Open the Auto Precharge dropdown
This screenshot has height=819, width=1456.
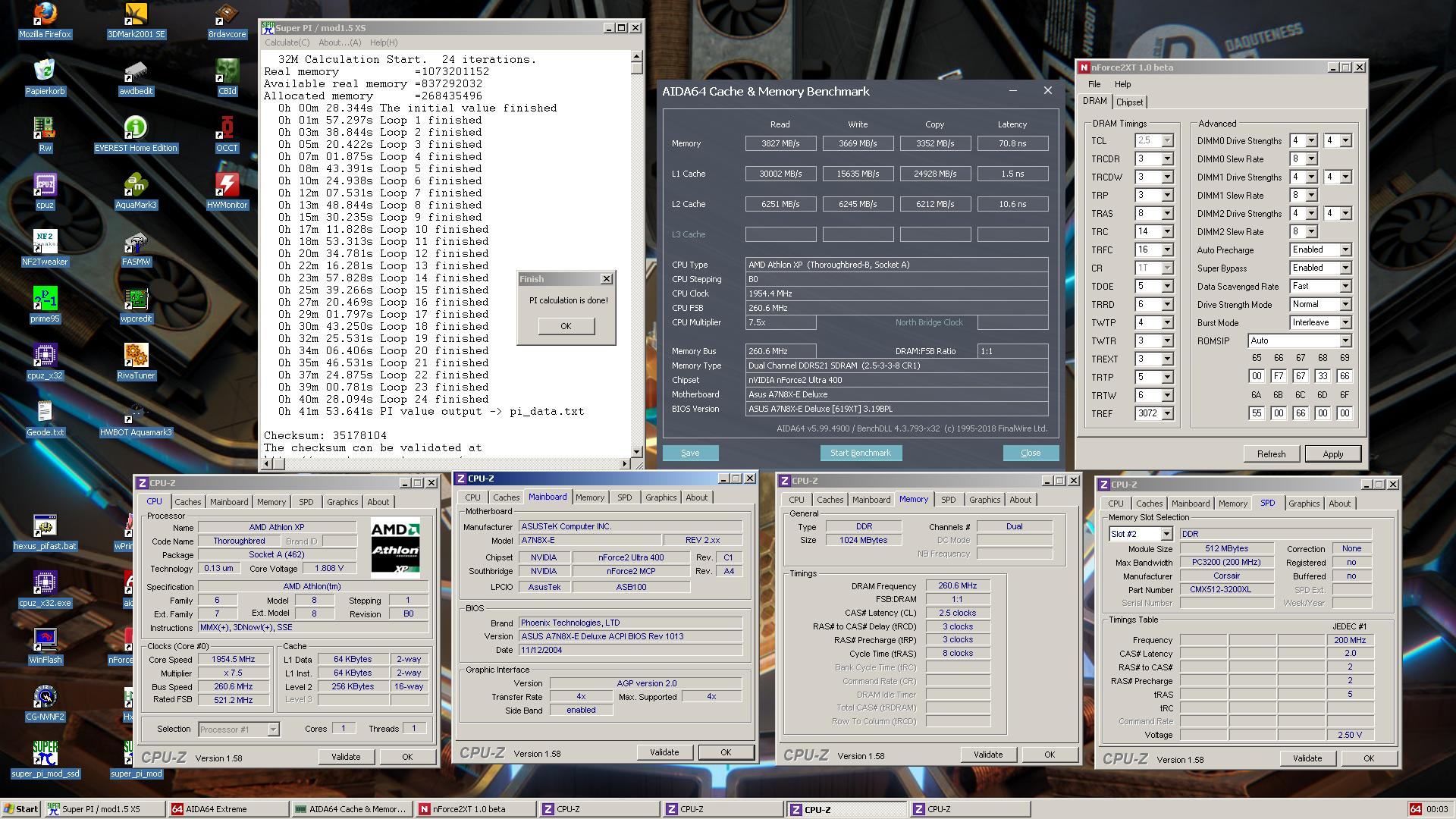(1345, 250)
